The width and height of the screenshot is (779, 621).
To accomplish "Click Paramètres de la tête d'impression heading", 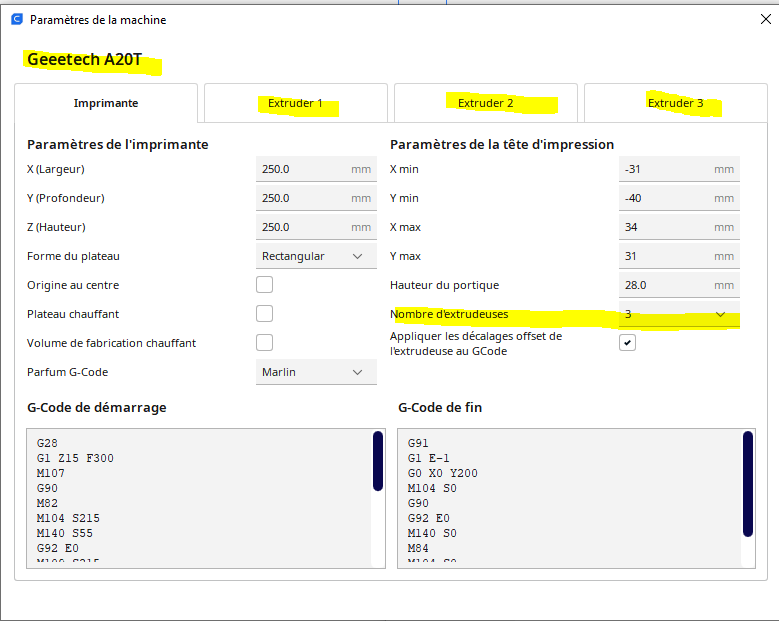I will (502, 145).
